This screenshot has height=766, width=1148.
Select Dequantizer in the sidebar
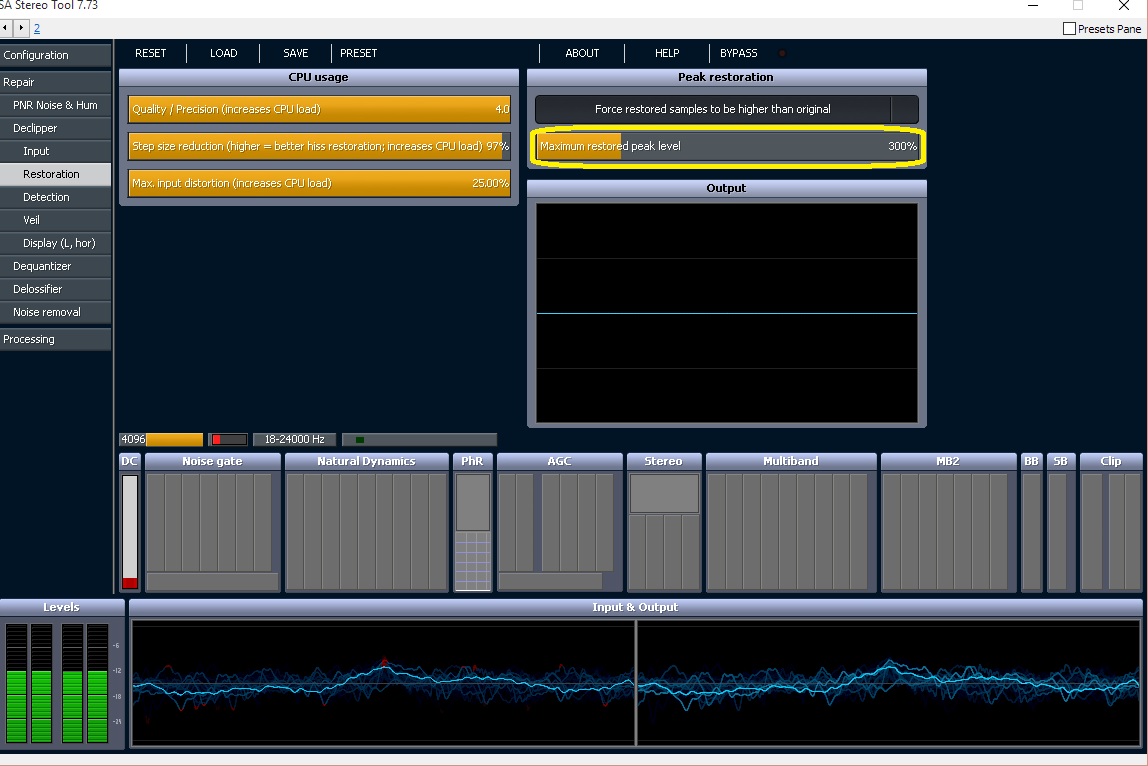(x=56, y=266)
